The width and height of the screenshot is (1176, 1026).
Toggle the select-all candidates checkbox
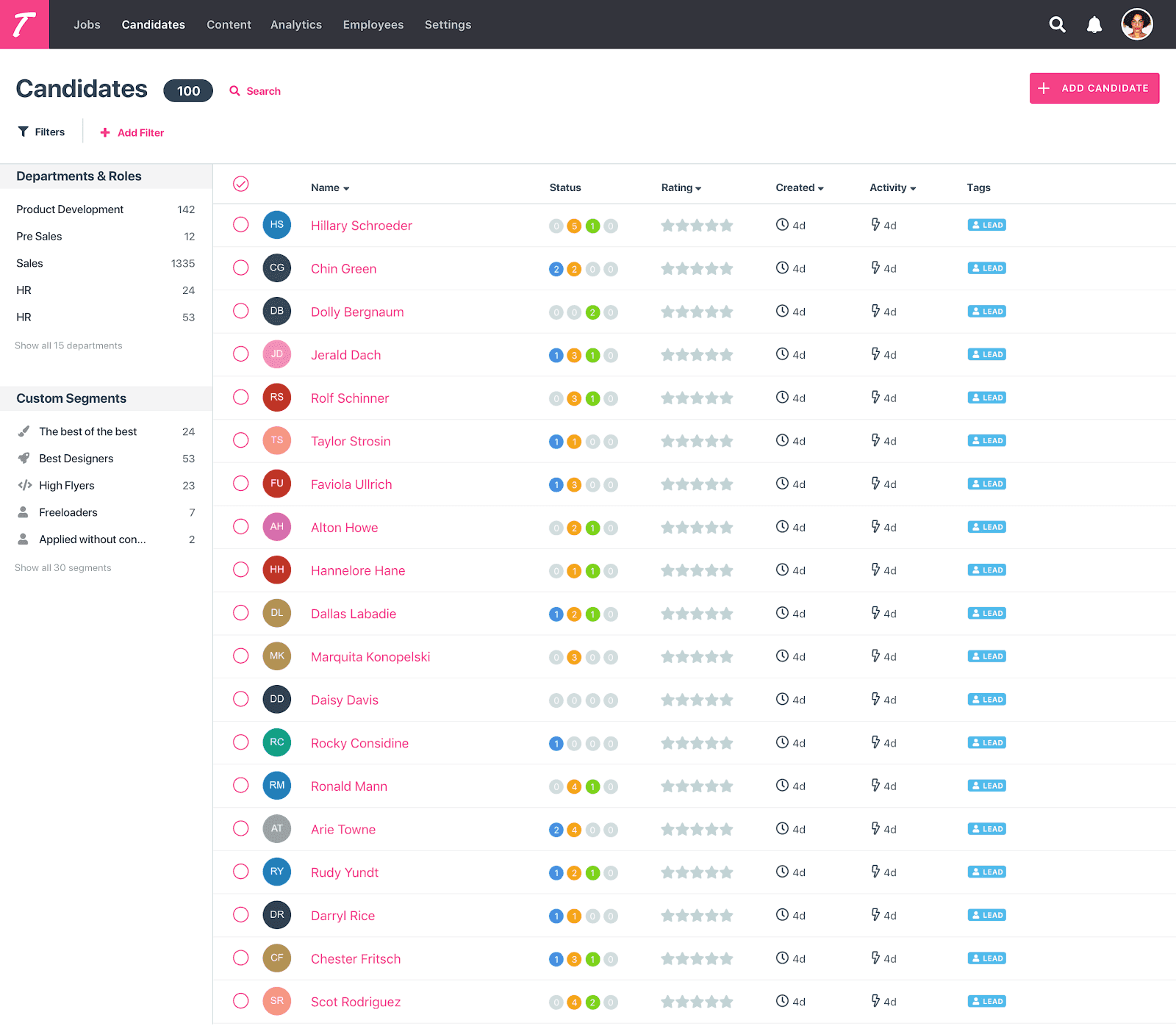(x=241, y=184)
